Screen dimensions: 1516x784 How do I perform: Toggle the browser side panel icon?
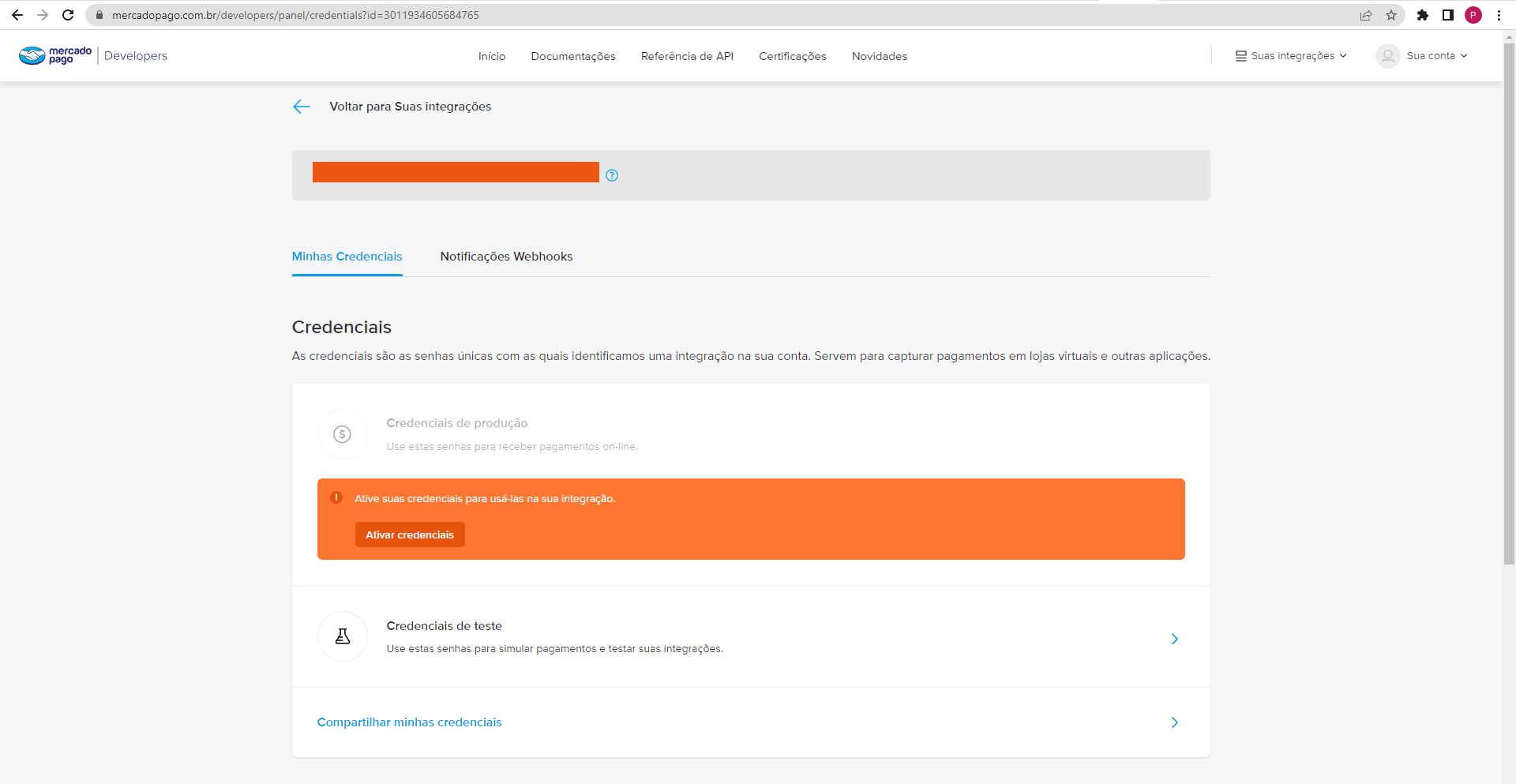coord(1448,15)
